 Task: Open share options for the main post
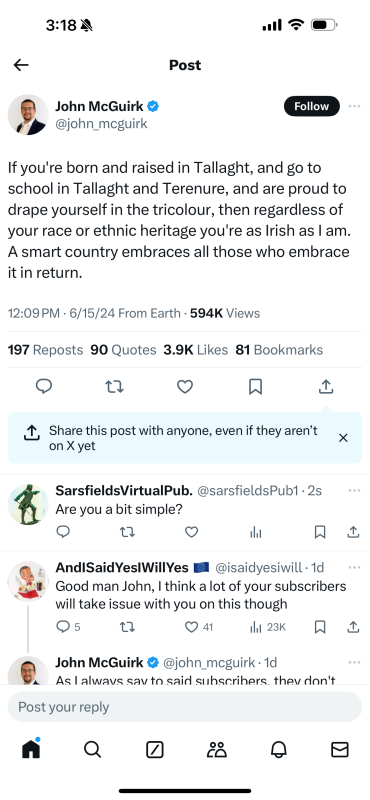[326, 387]
